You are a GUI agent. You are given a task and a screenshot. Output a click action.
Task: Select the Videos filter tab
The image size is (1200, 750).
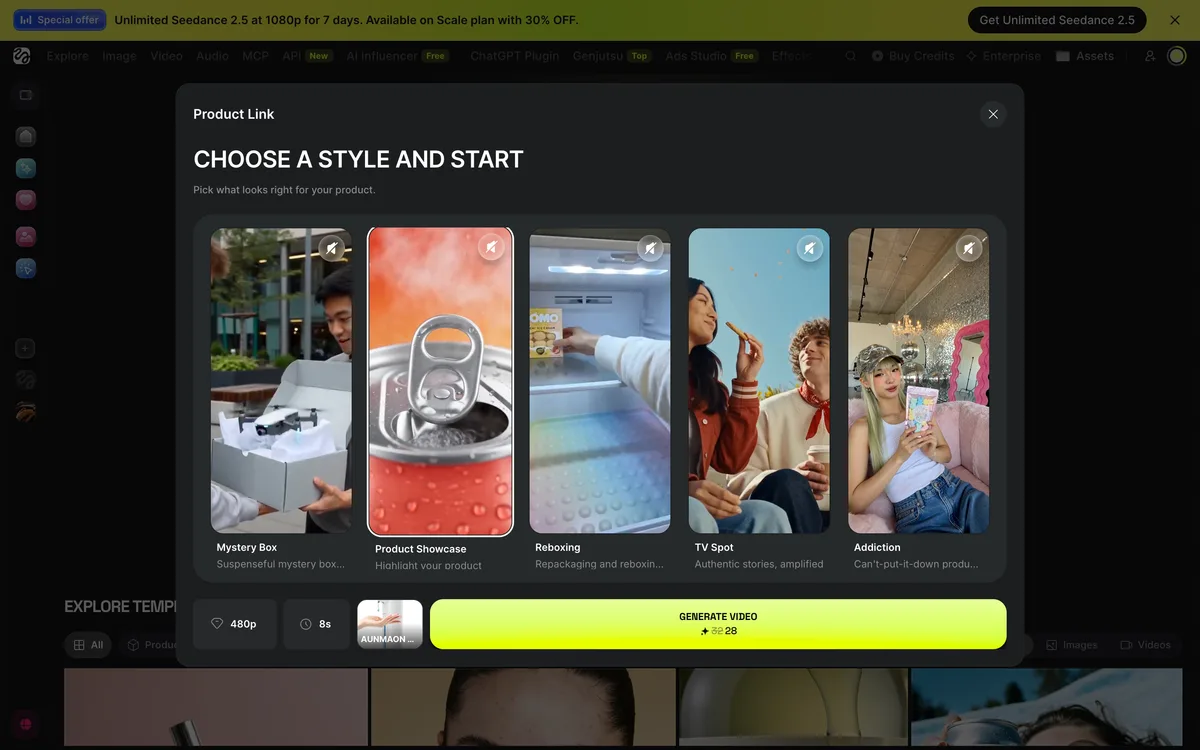tap(1146, 645)
